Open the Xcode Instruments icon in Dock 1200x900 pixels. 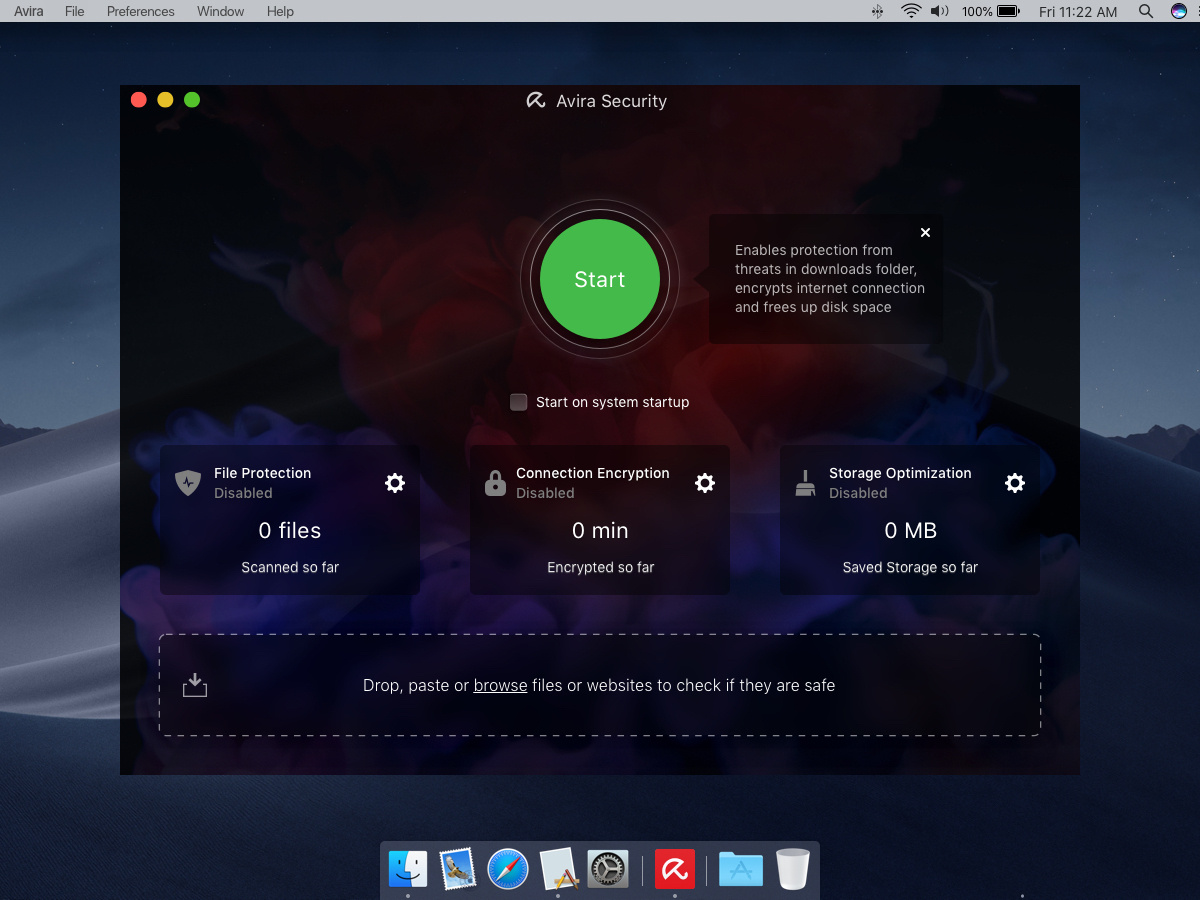(558, 869)
